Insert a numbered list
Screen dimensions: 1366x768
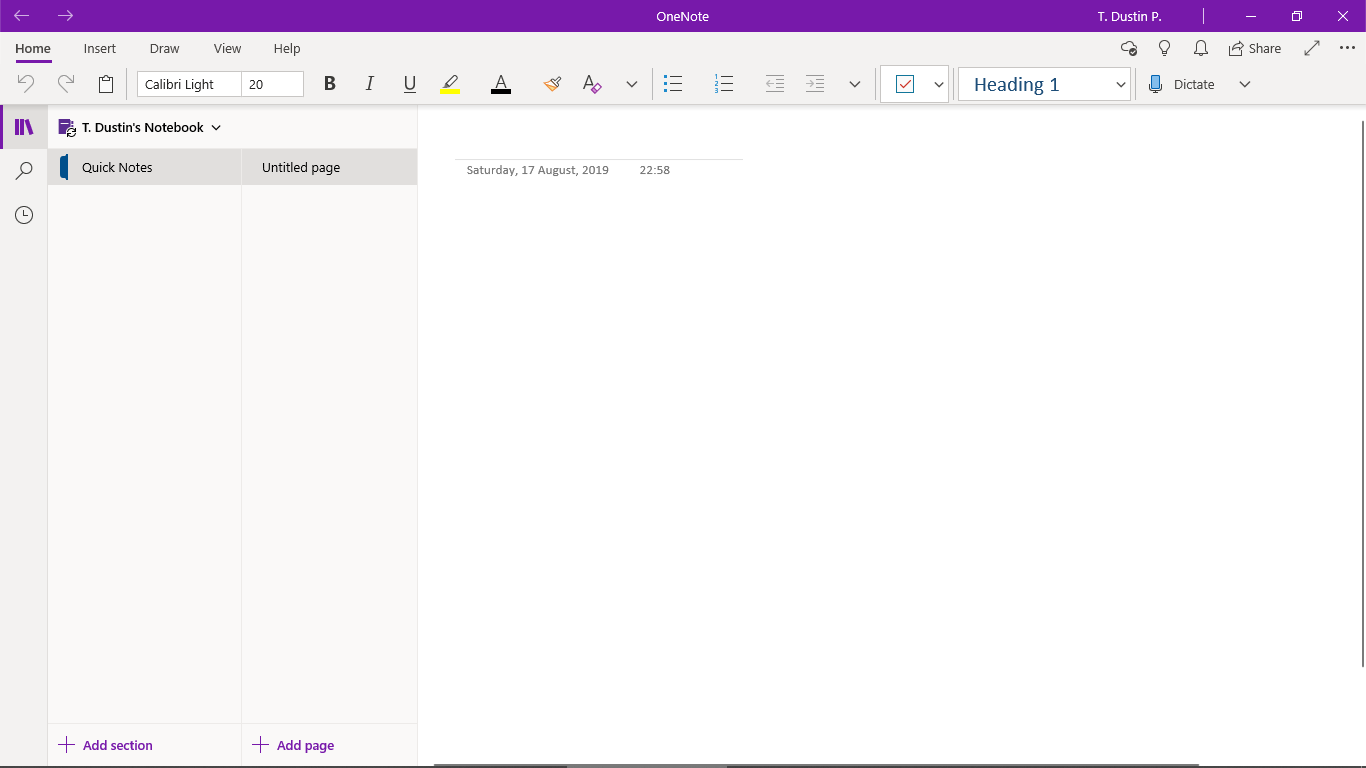724,84
